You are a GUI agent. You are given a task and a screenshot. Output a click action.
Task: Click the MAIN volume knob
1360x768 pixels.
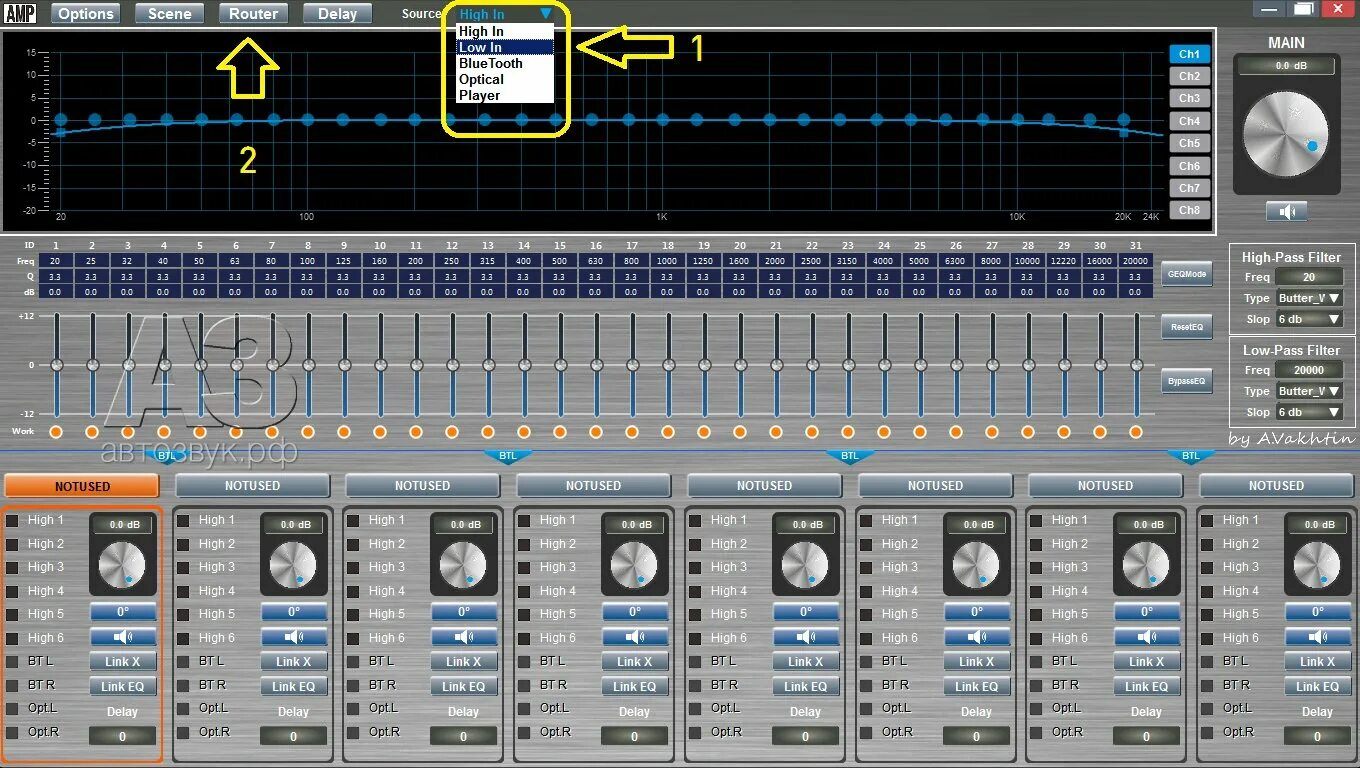pyautogui.click(x=1286, y=134)
